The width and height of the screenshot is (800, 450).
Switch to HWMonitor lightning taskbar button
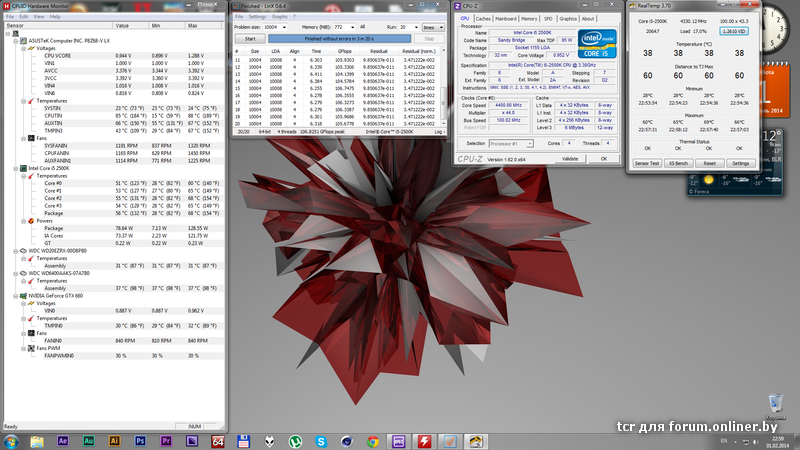pos(424,441)
